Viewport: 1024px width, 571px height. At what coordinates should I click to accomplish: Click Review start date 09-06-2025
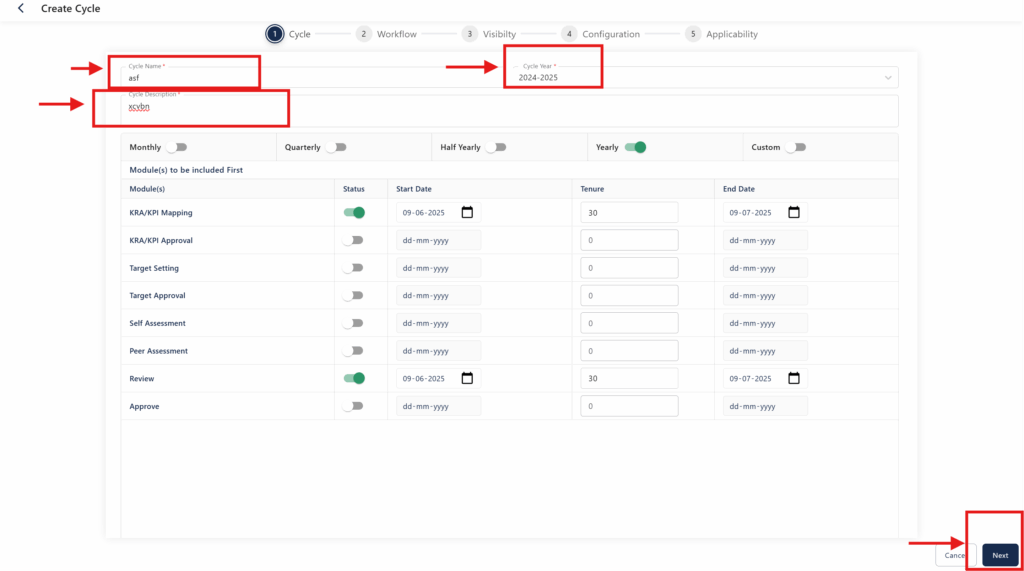424,378
